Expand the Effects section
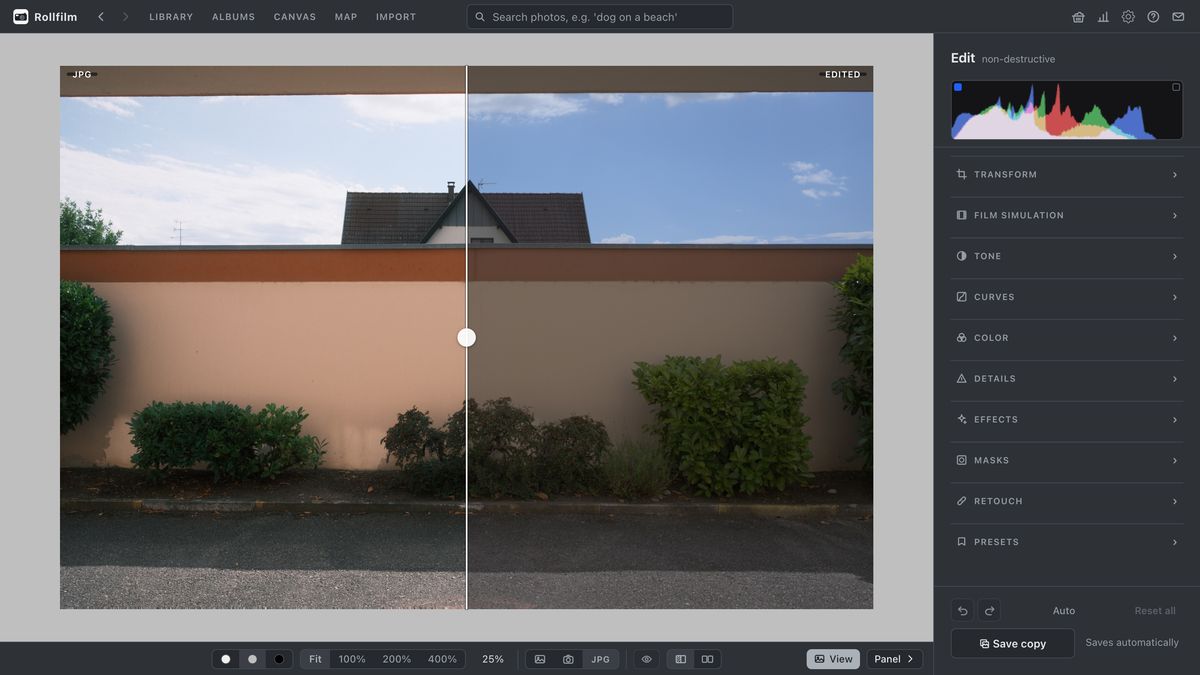The height and width of the screenshot is (675, 1200). click(x=1067, y=420)
